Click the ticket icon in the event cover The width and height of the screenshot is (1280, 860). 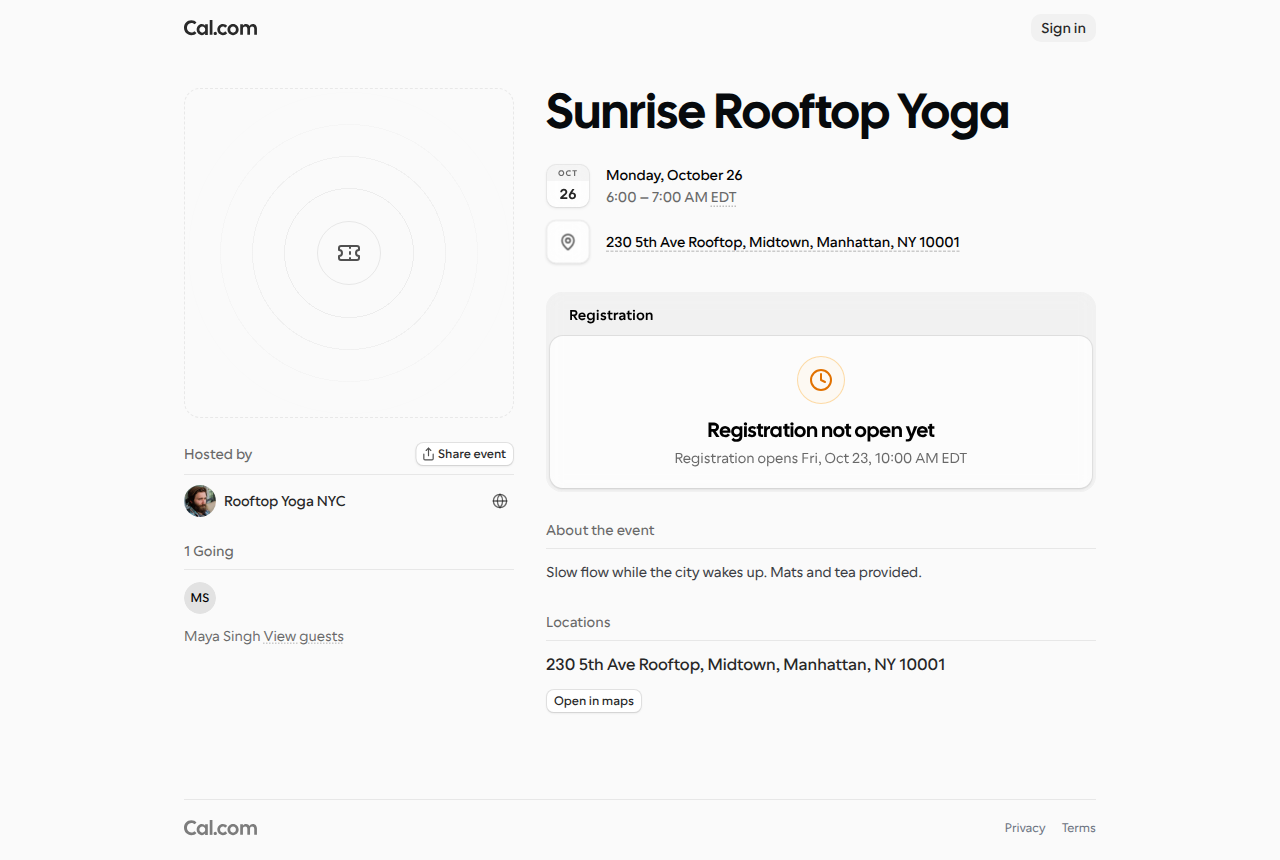tap(349, 253)
